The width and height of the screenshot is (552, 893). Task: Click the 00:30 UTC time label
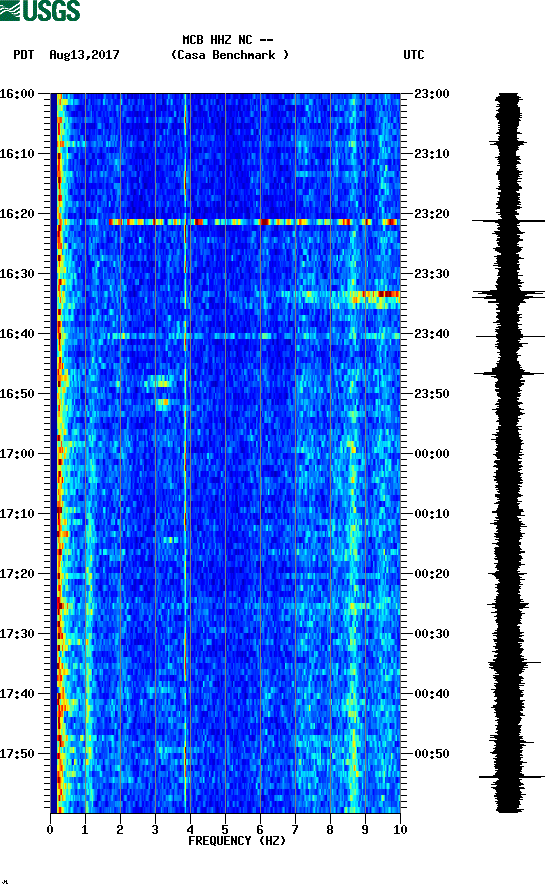click(432, 633)
